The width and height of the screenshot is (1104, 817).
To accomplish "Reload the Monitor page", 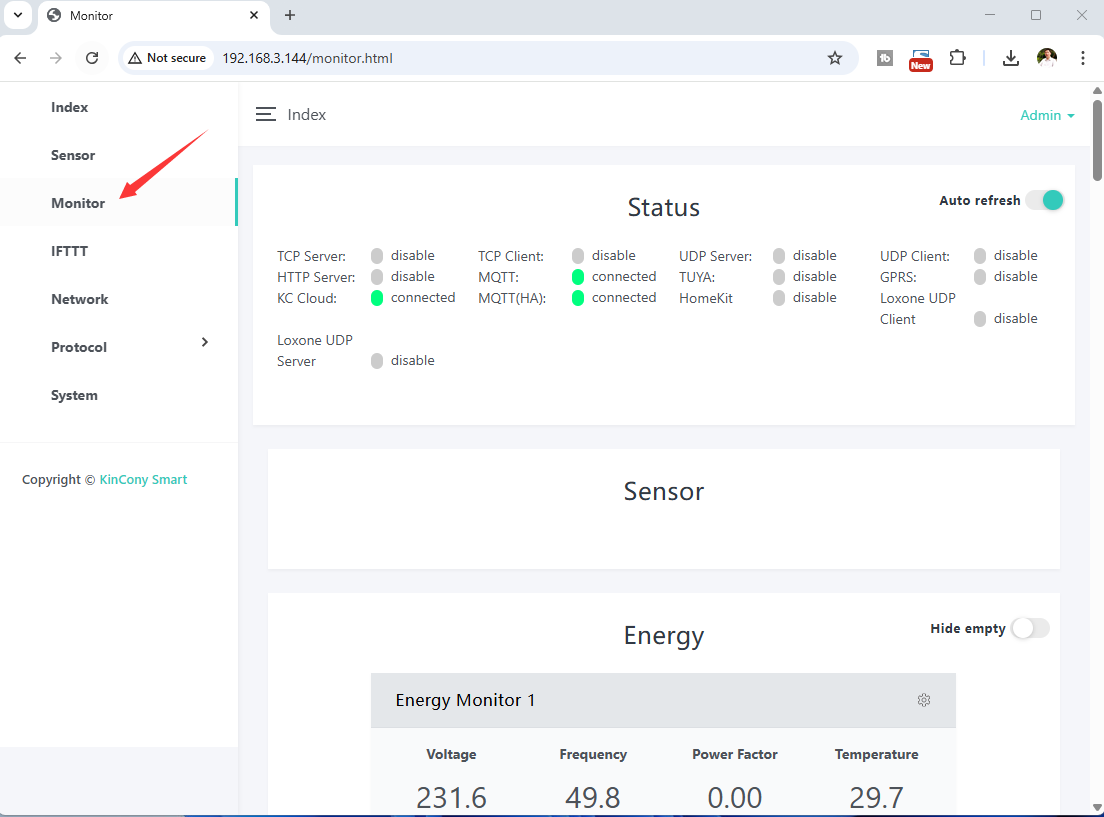I will coord(92,58).
